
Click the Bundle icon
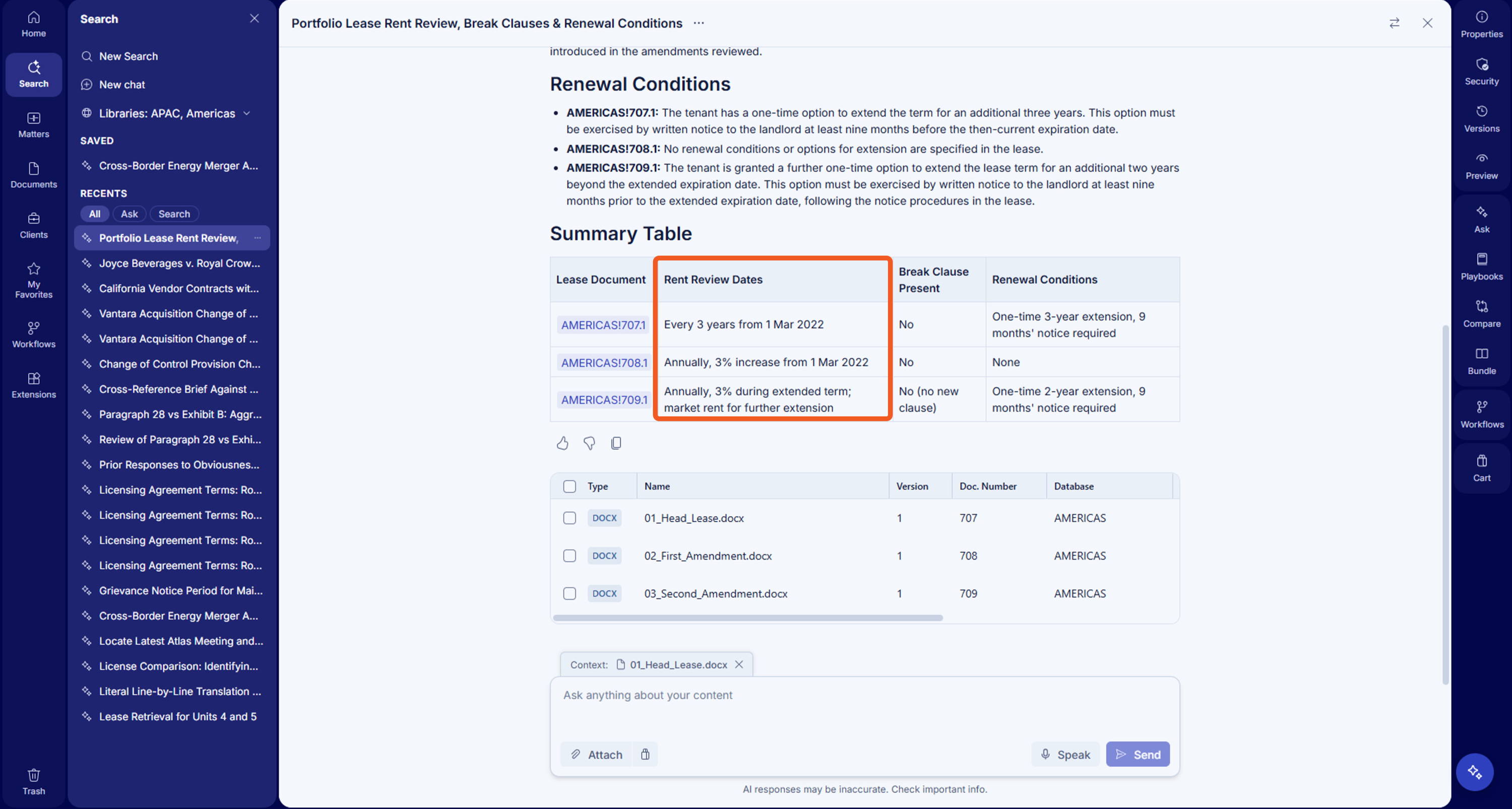(1481, 361)
